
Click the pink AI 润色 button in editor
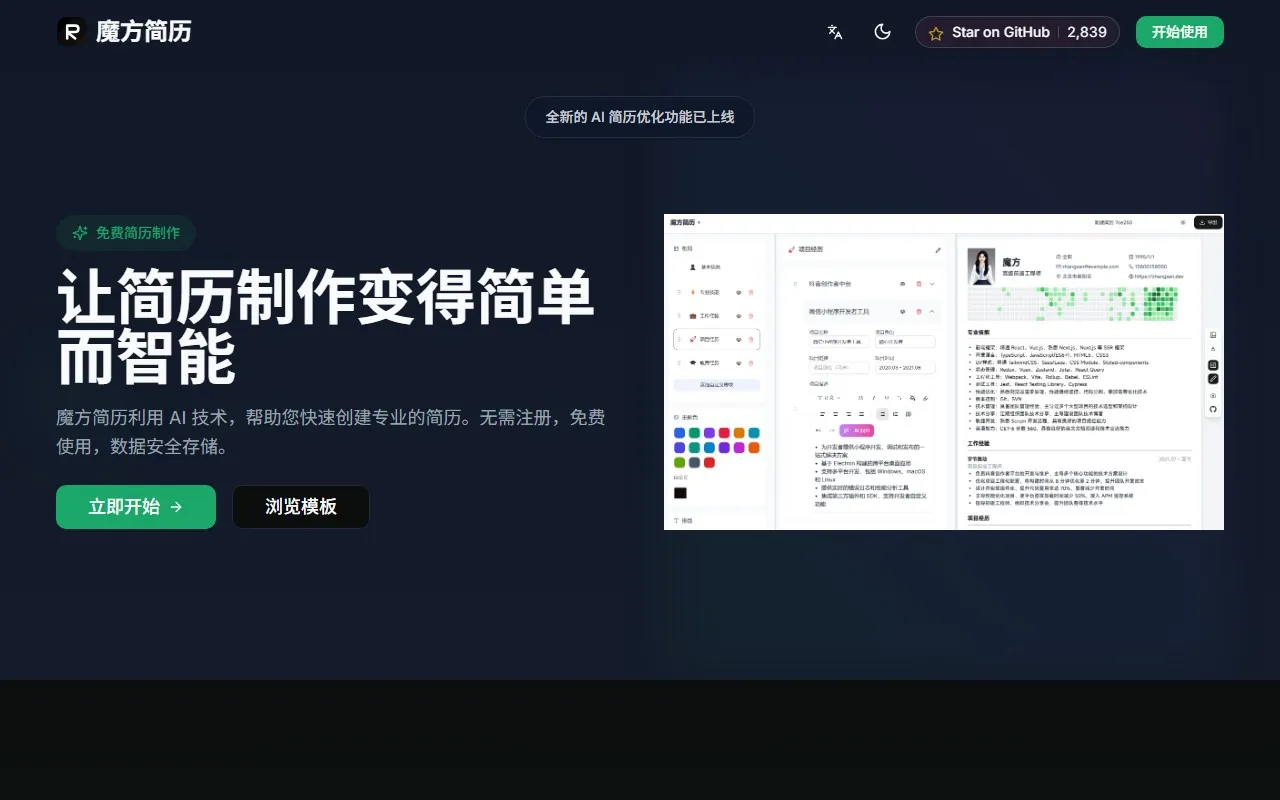pos(857,430)
